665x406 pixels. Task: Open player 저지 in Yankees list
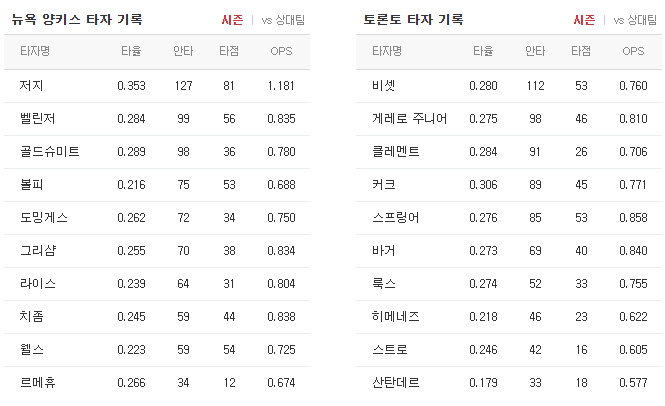(x=31, y=86)
